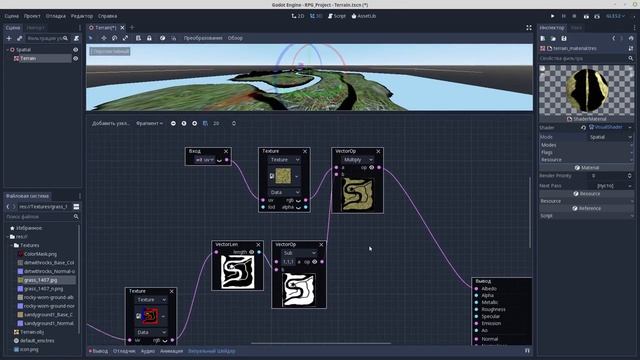Attach script icon in Scene dock
Image resolution: width=640 pixels, height=360 pixels.
point(76,38)
